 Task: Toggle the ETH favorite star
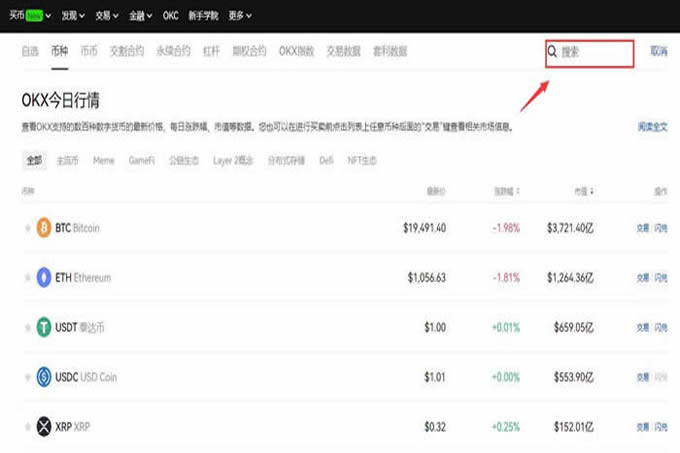pos(27,277)
